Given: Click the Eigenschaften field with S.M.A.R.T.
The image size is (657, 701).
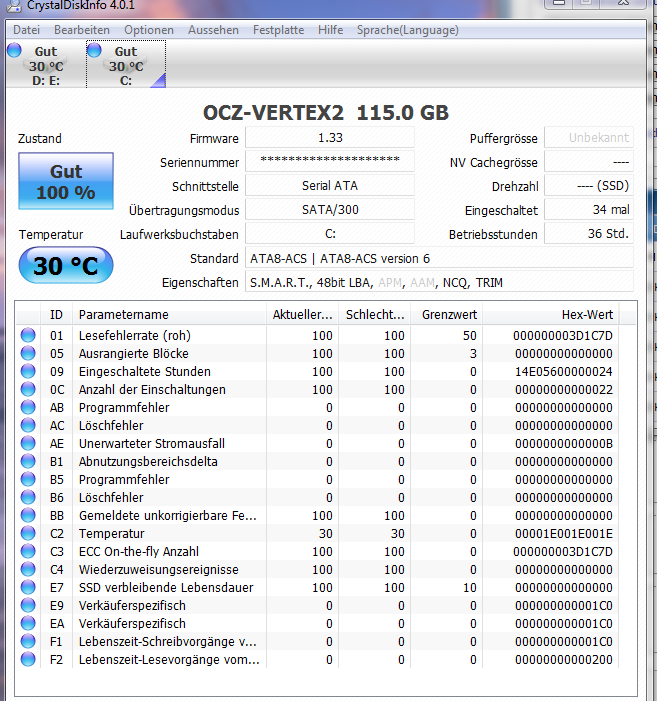Looking at the screenshot, I should tap(439, 282).
